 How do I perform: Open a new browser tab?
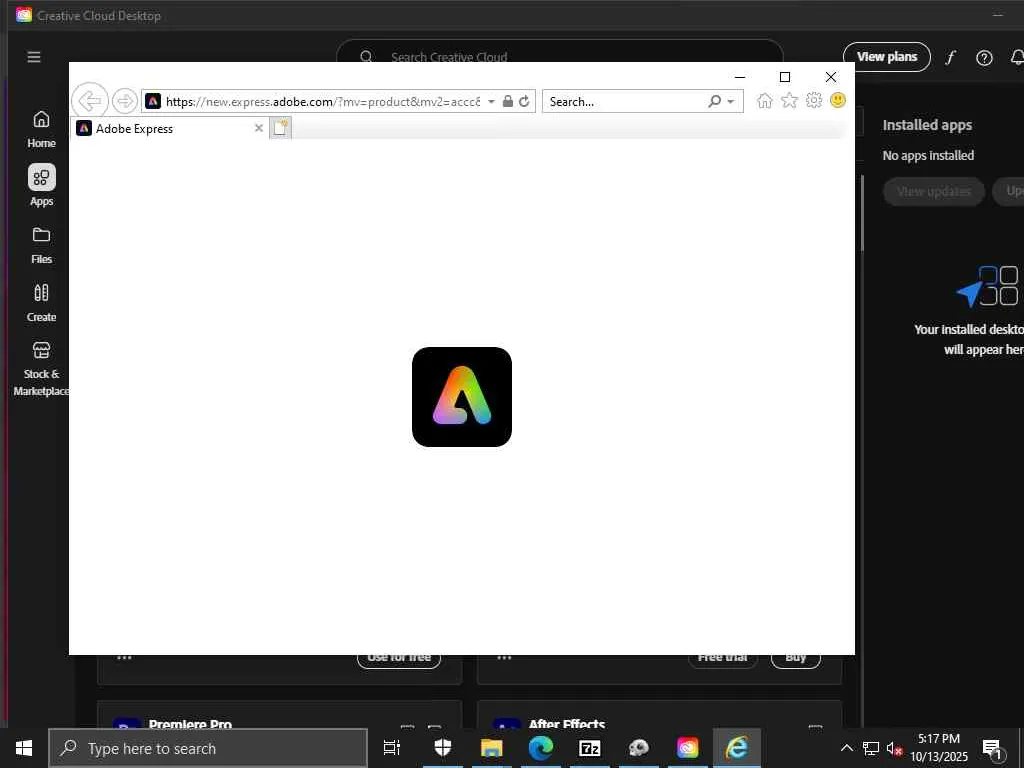pos(280,128)
